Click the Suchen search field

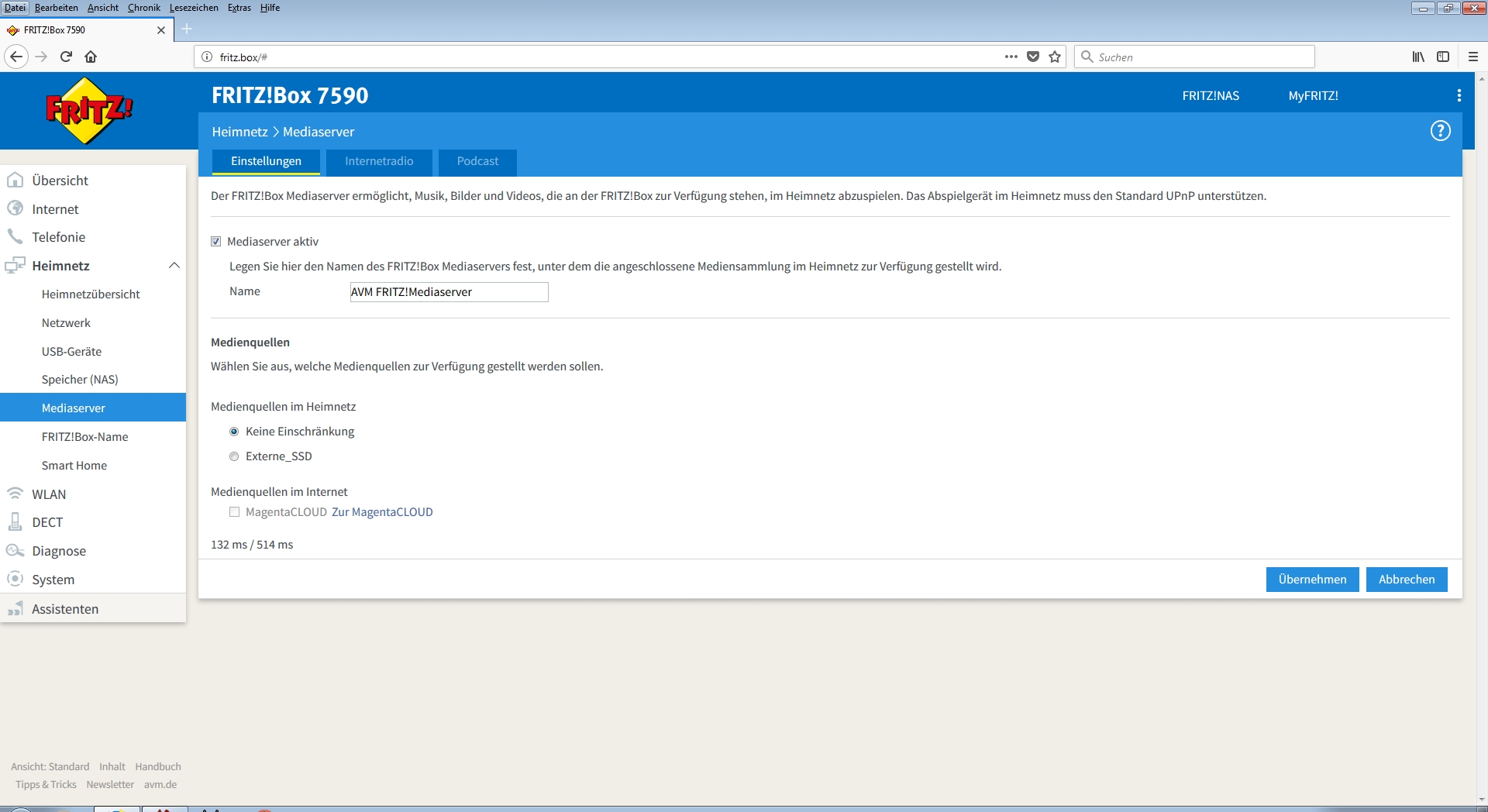tap(1194, 57)
